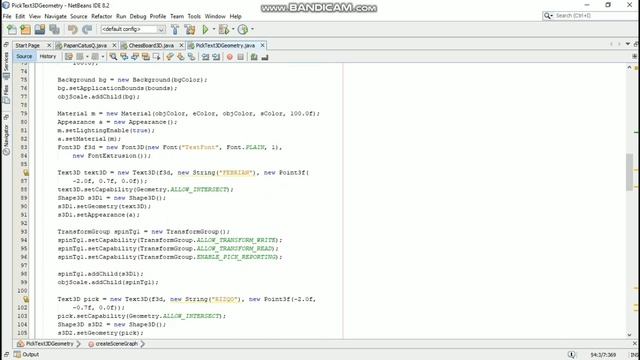Image resolution: width=640 pixels, height=360 pixels.
Task: Close the PickText3DGeometry.java tab
Action: tap(262, 45)
